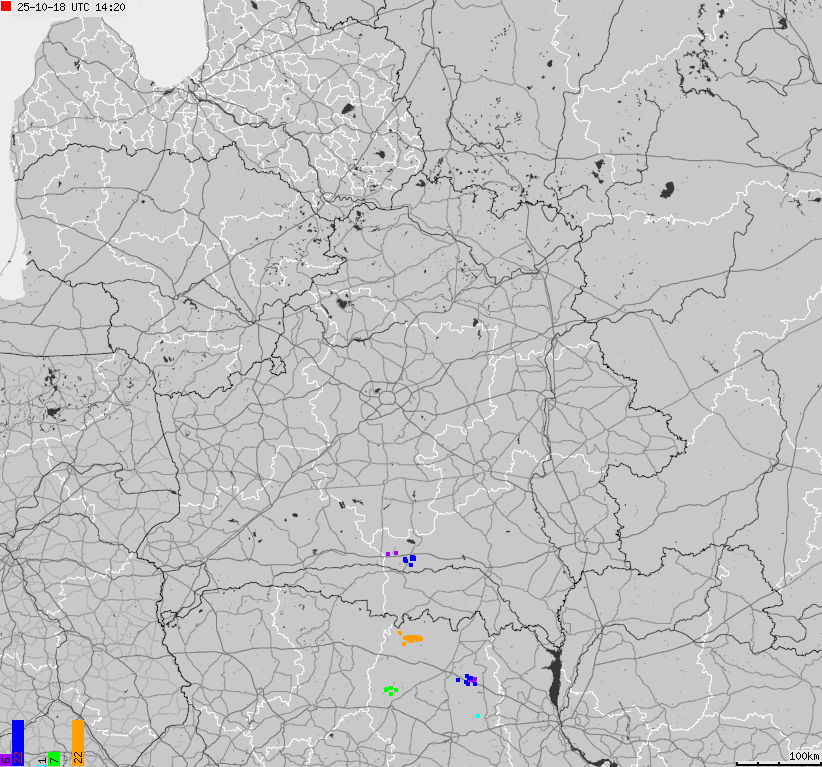822x767 pixels.
Task: Click the red square beside the timestamp
Action: pyautogui.click(x=7, y=6)
